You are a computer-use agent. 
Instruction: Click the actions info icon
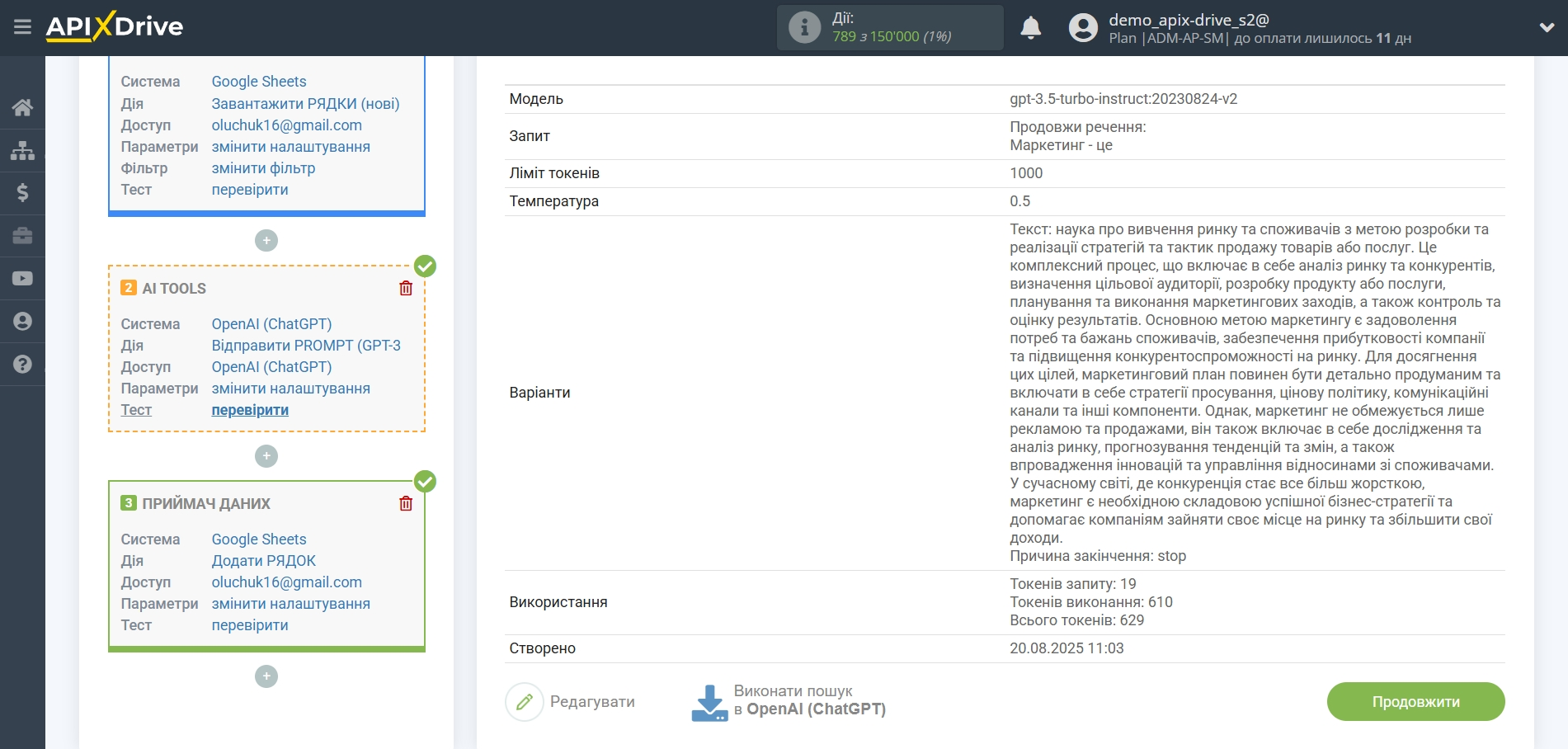coord(804,27)
